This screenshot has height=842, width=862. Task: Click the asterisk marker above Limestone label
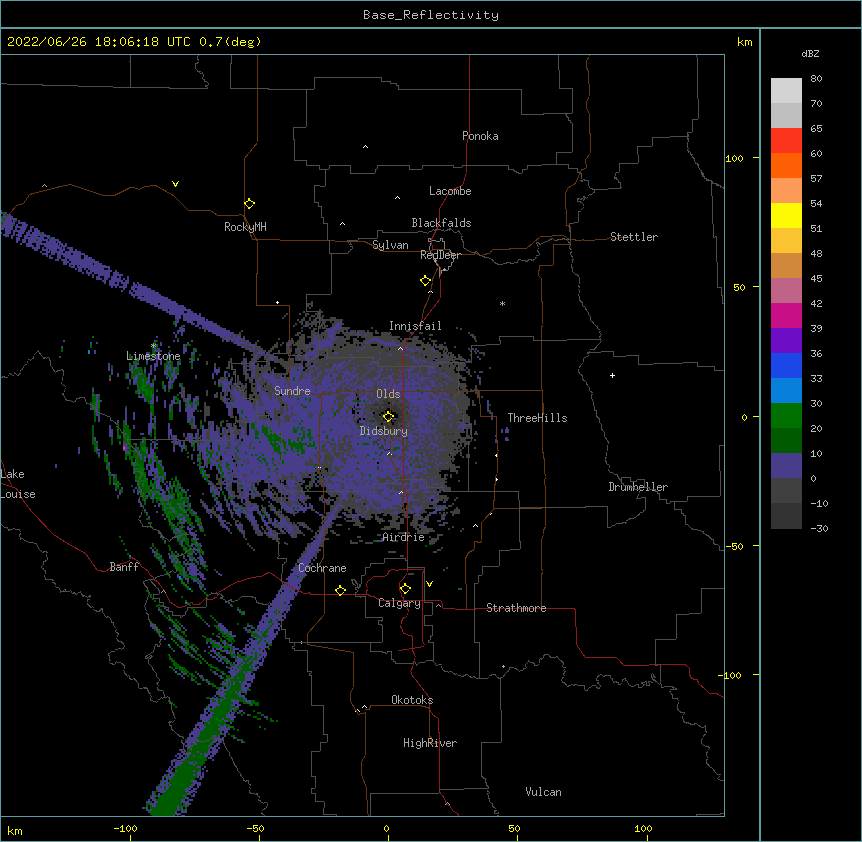pos(154,346)
